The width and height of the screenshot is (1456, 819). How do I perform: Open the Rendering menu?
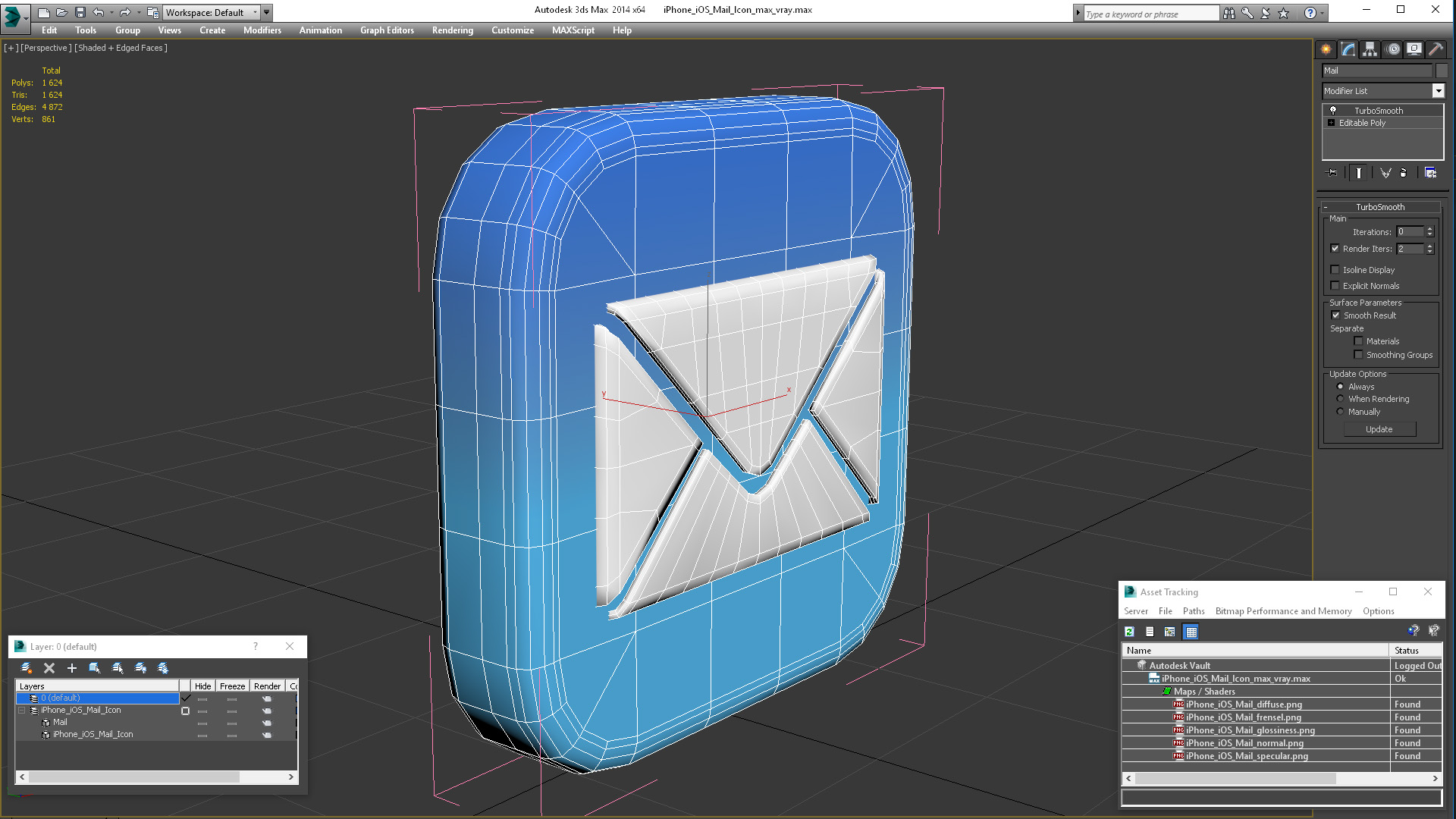pyautogui.click(x=452, y=30)
